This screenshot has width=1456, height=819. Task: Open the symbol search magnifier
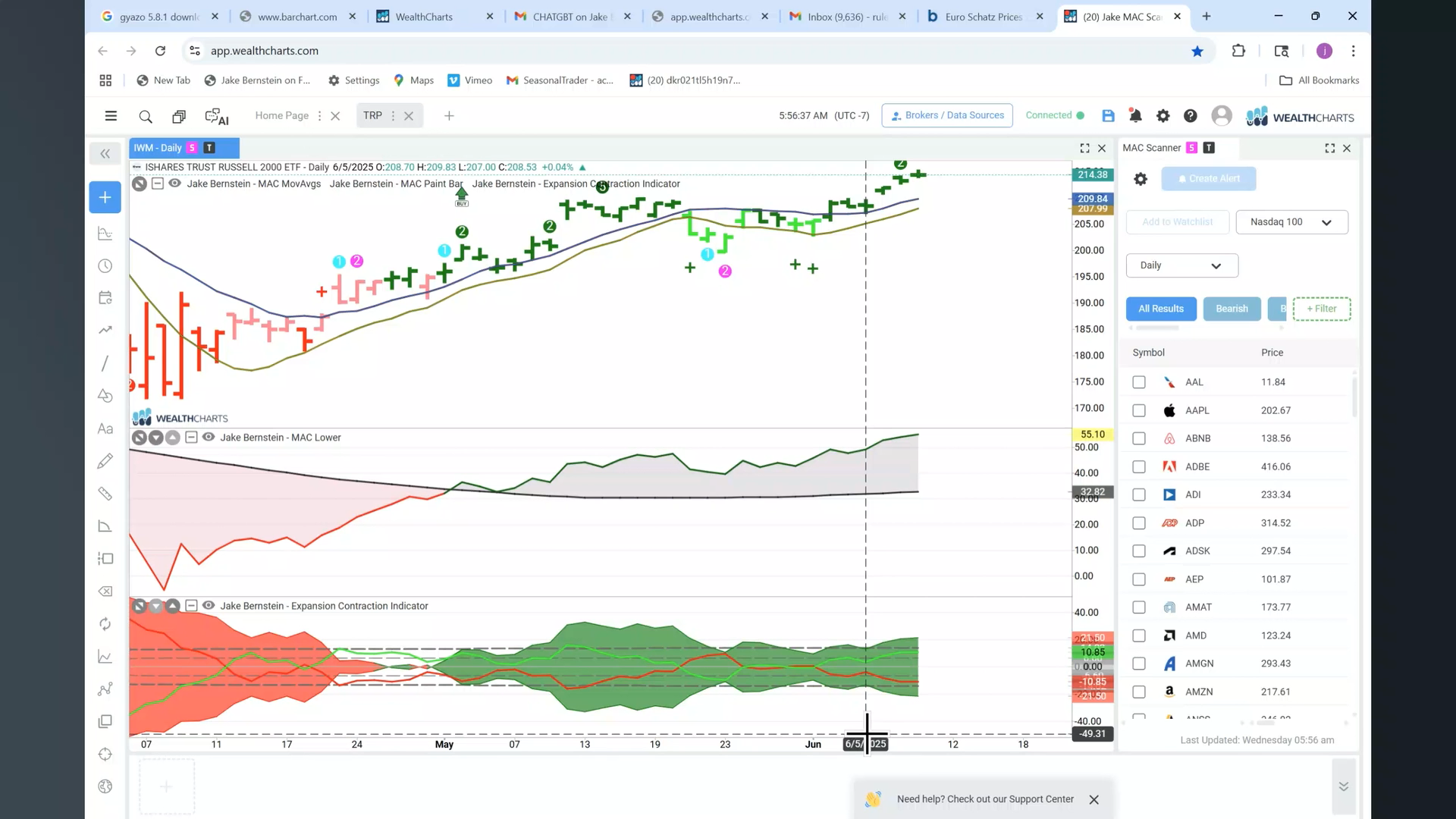[146, 116]
